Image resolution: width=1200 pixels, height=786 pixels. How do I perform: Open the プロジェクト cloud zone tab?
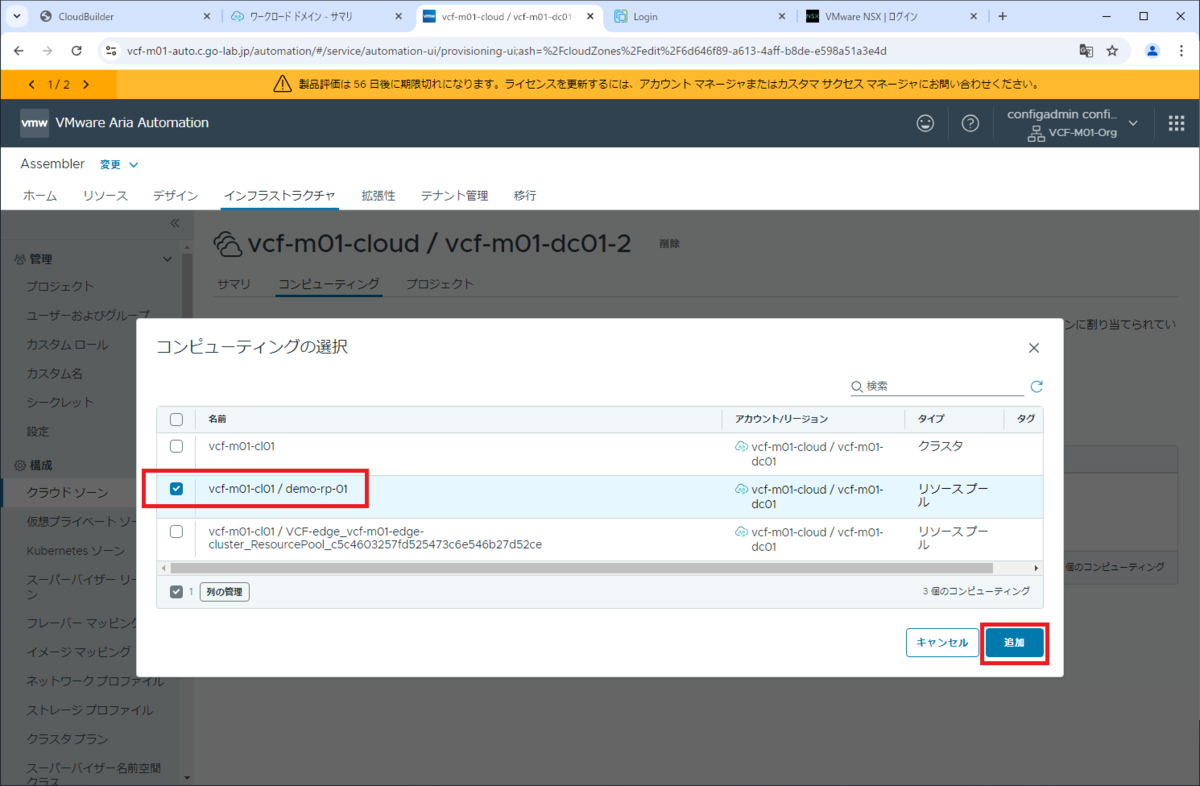pos(439,284)
